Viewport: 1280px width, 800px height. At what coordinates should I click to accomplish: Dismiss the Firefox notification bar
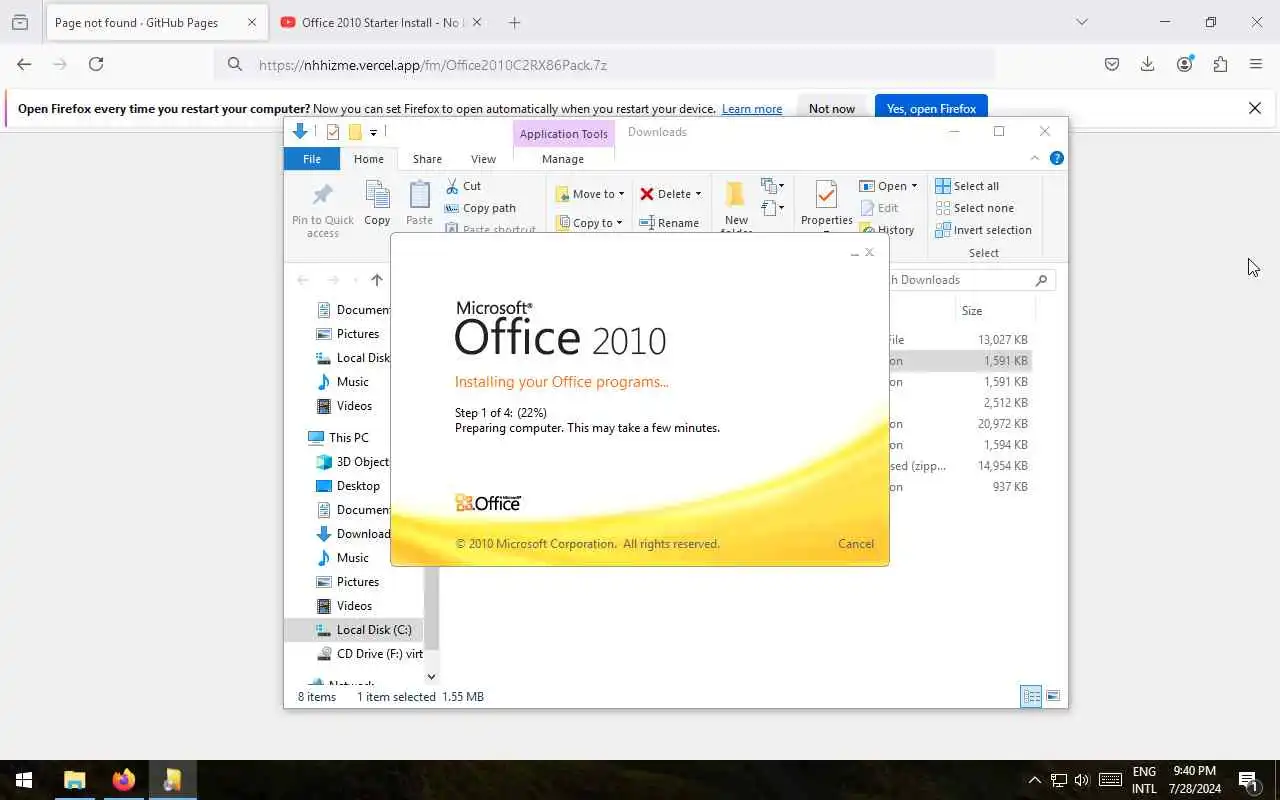(x=1255, y=108)
